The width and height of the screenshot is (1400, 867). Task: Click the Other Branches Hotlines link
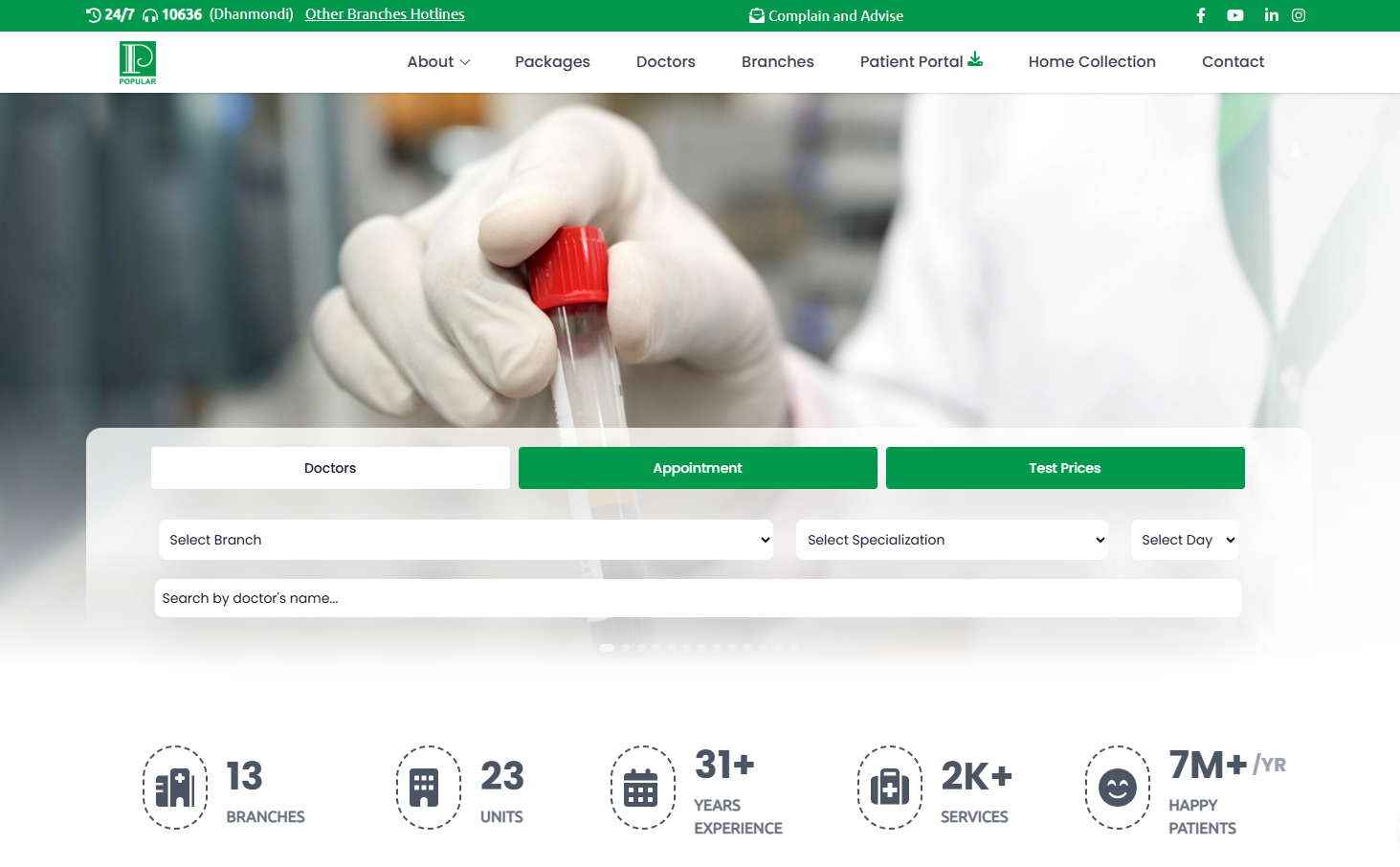[x=385, y=14]
